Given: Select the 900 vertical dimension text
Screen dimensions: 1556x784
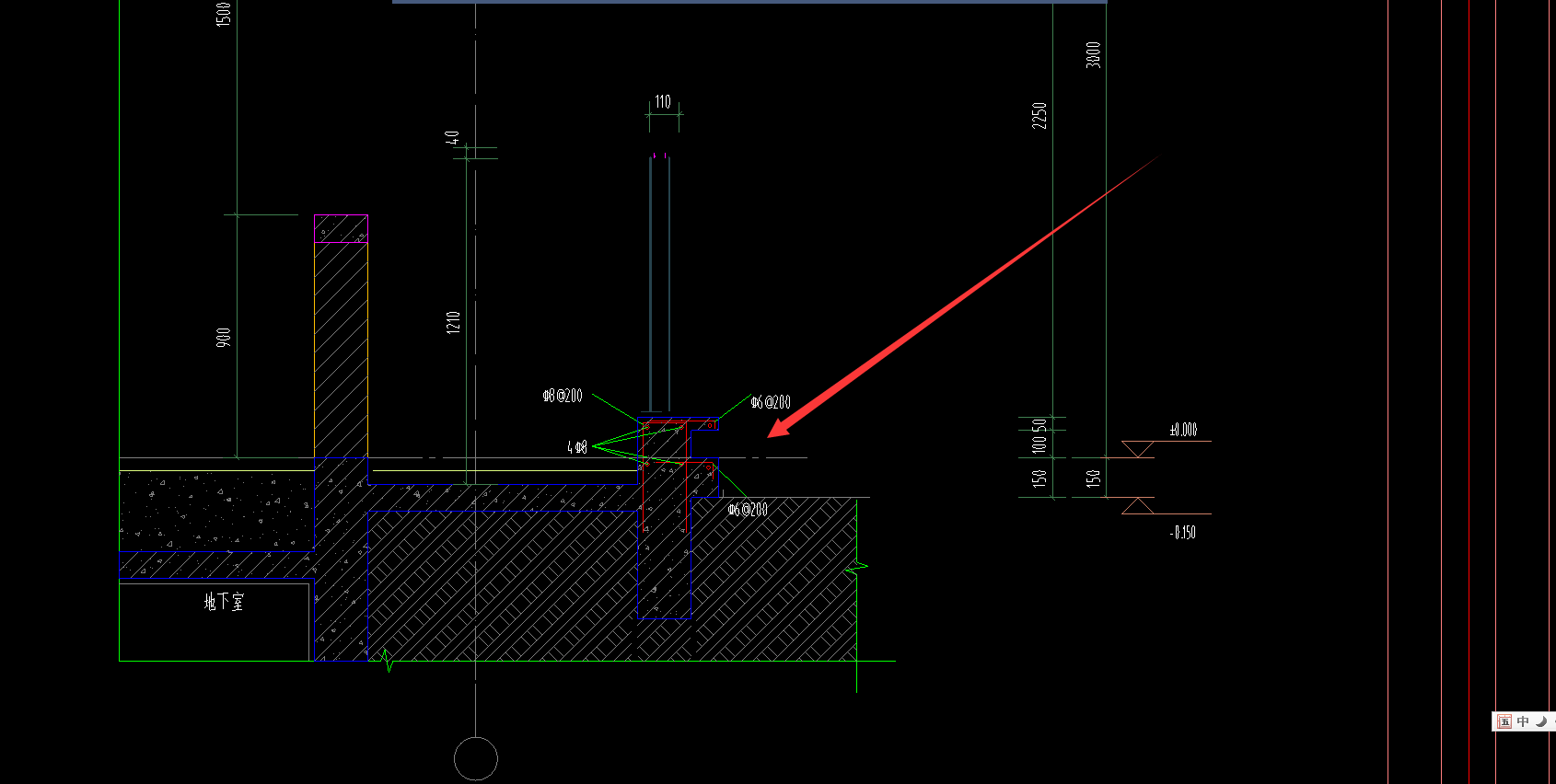Looking at the screenshot, I should 224,338.
